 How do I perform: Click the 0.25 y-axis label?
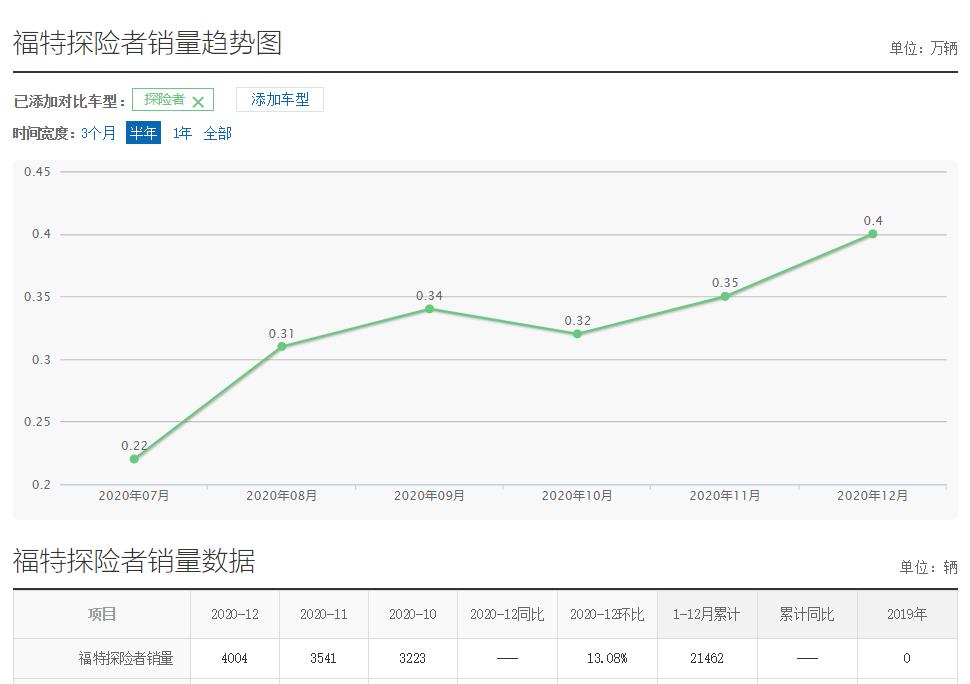[x=37, y=421]
